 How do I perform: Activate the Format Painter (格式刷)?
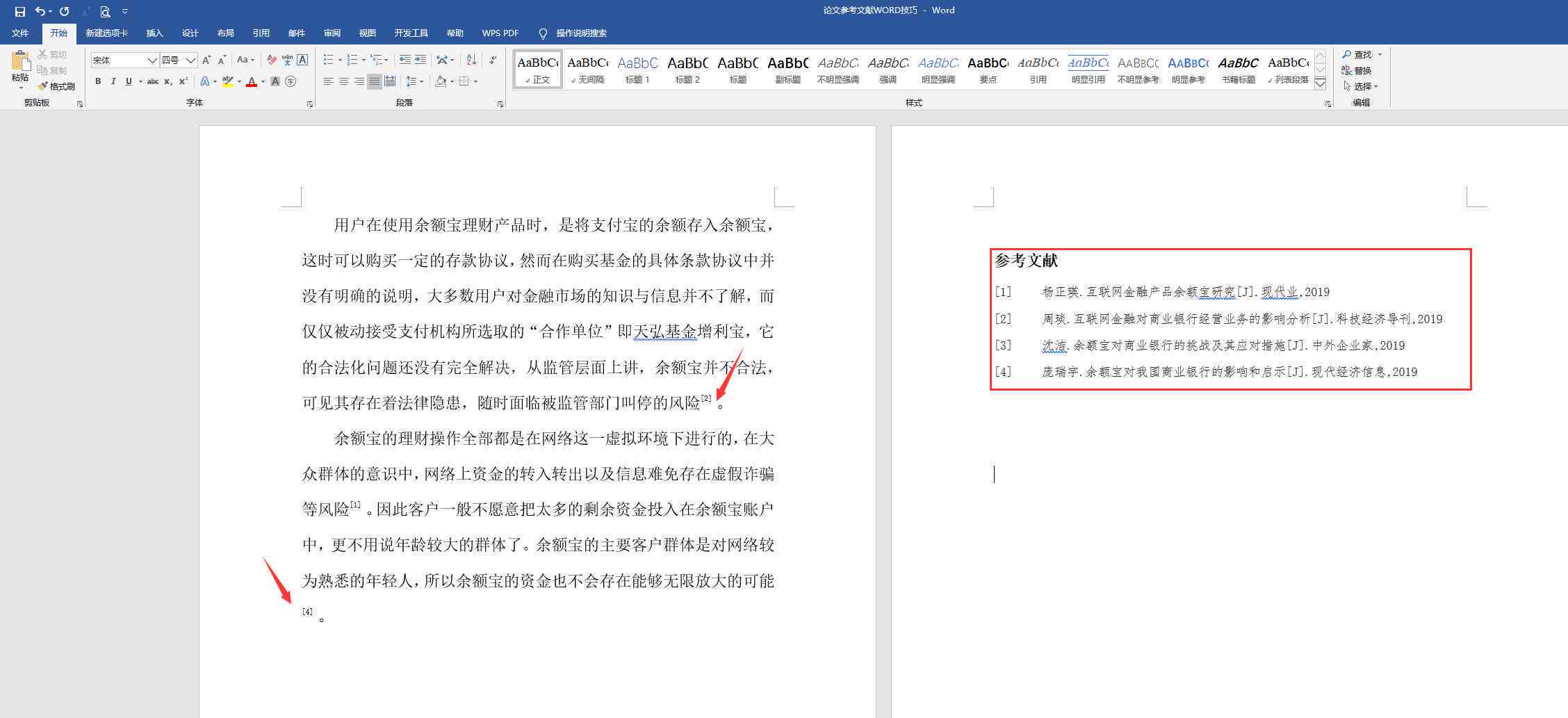(56, 86)
